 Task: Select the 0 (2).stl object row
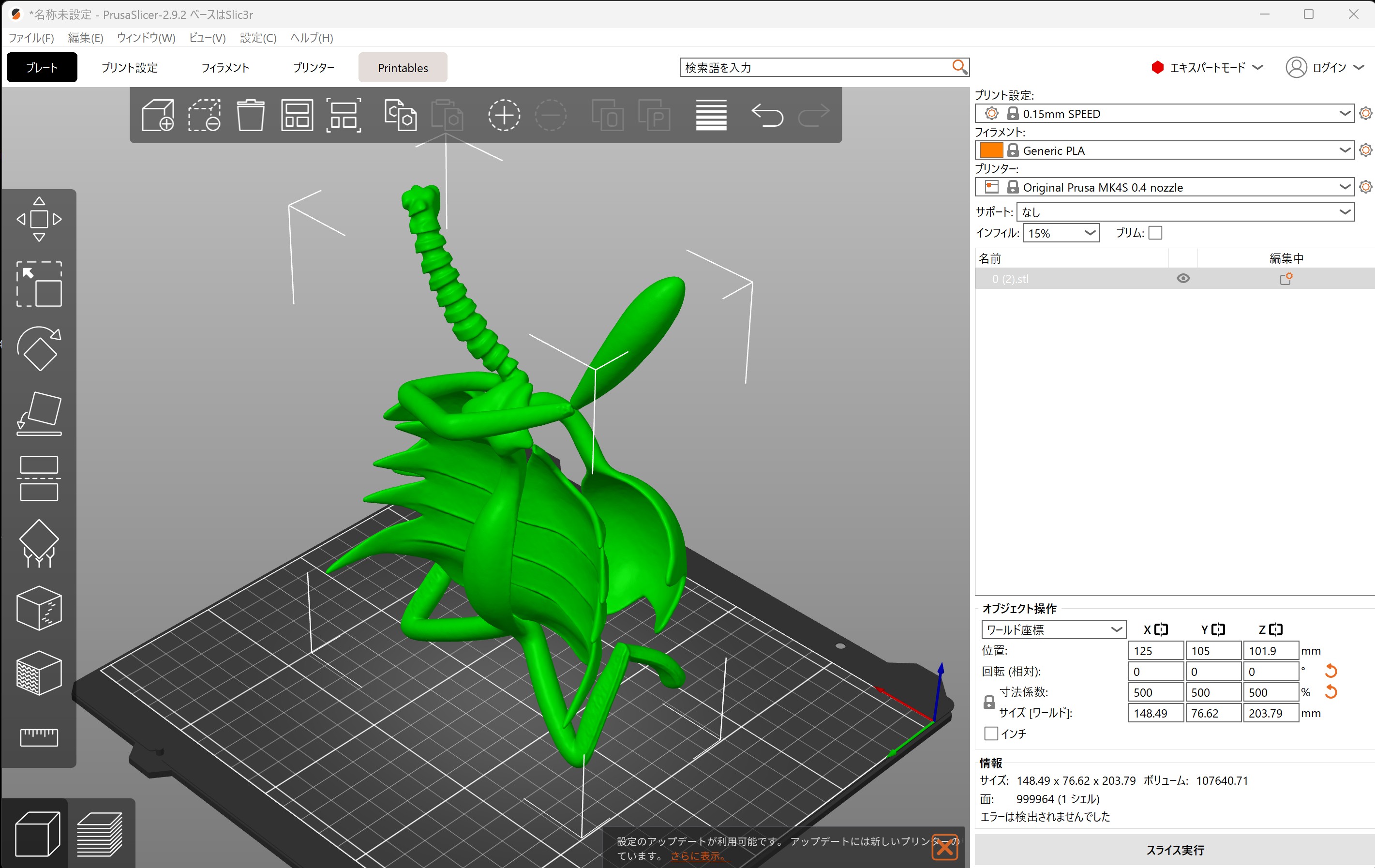coord(1175,279)
